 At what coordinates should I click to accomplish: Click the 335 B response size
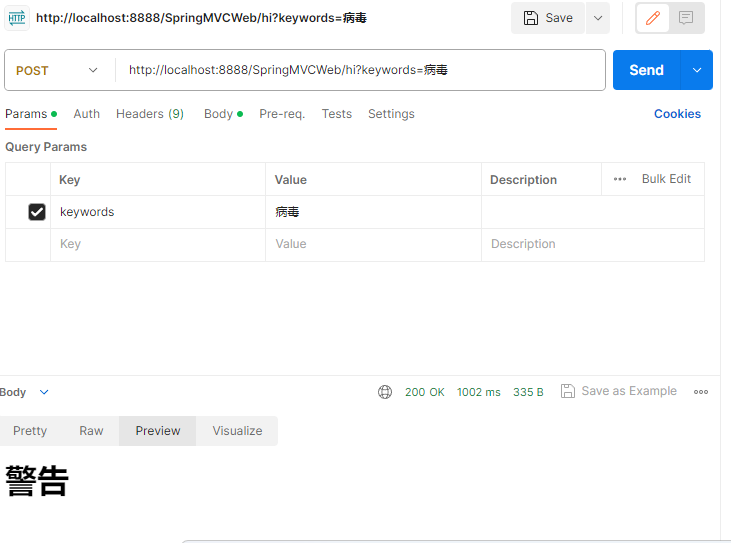coord(528,392)
